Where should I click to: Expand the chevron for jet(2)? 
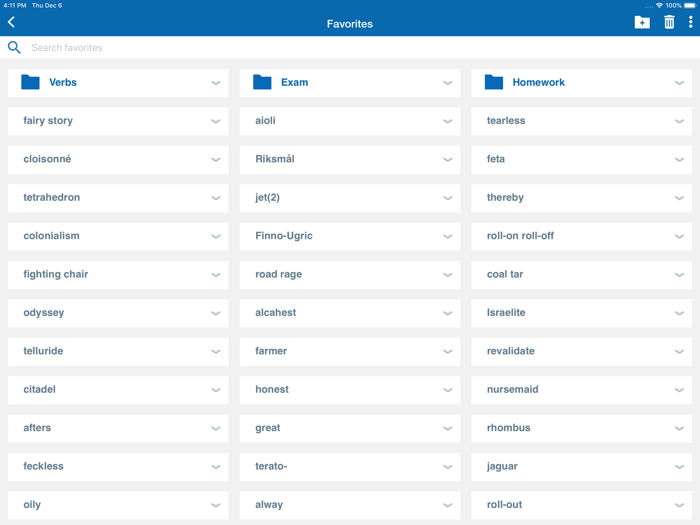click(x=447, y=198)
